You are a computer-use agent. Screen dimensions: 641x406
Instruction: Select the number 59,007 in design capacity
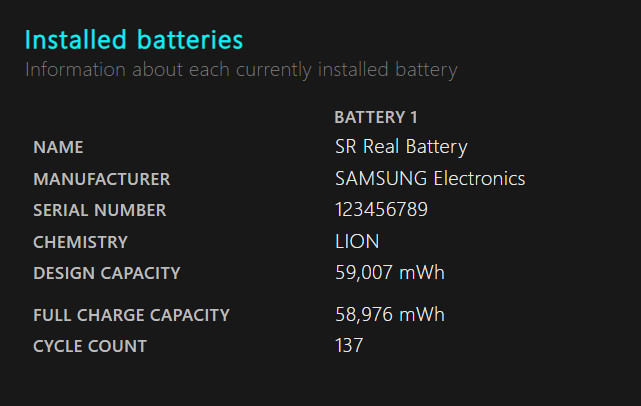click(363, 273)
